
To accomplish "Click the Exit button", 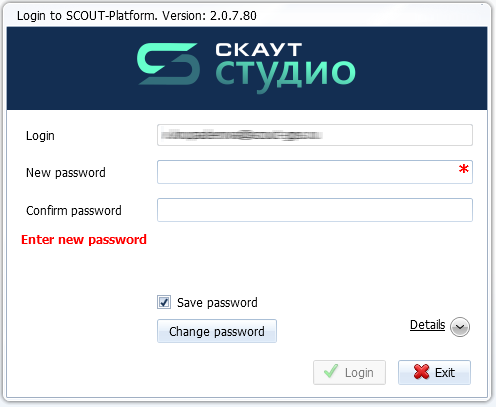I will click(x=434, y=372).
